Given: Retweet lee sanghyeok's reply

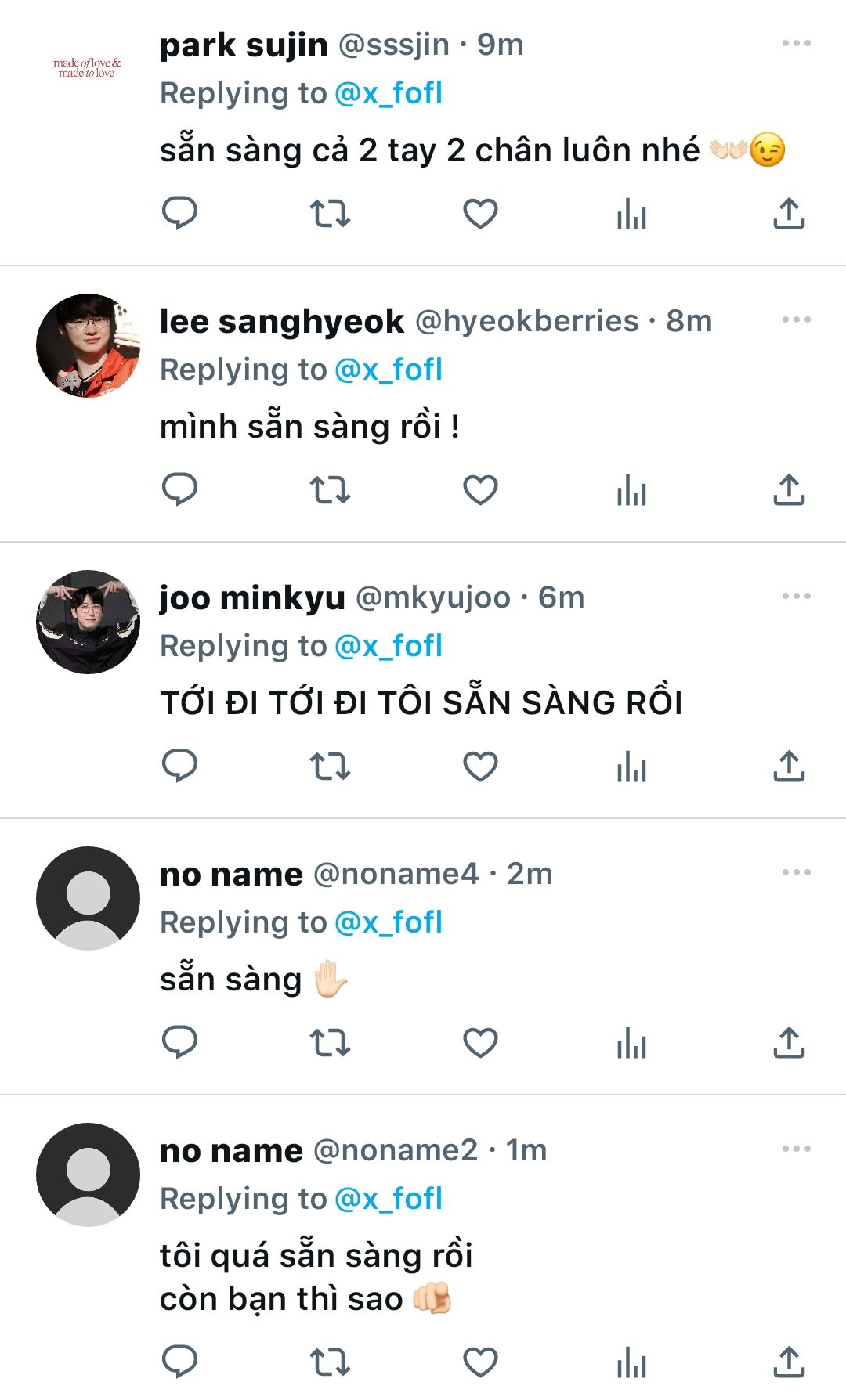Looking at the screenshot, I should point(330,490).
